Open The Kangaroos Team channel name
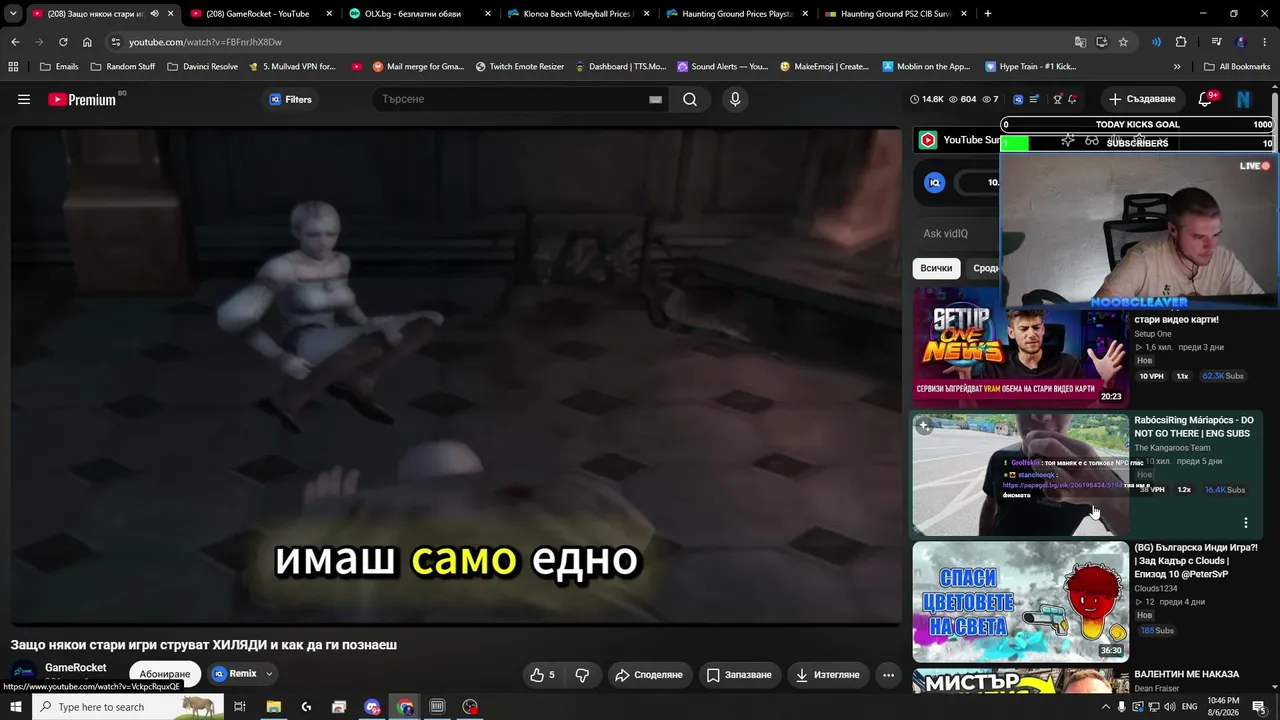The image size is (1280, 720). tap(1172, 448)
